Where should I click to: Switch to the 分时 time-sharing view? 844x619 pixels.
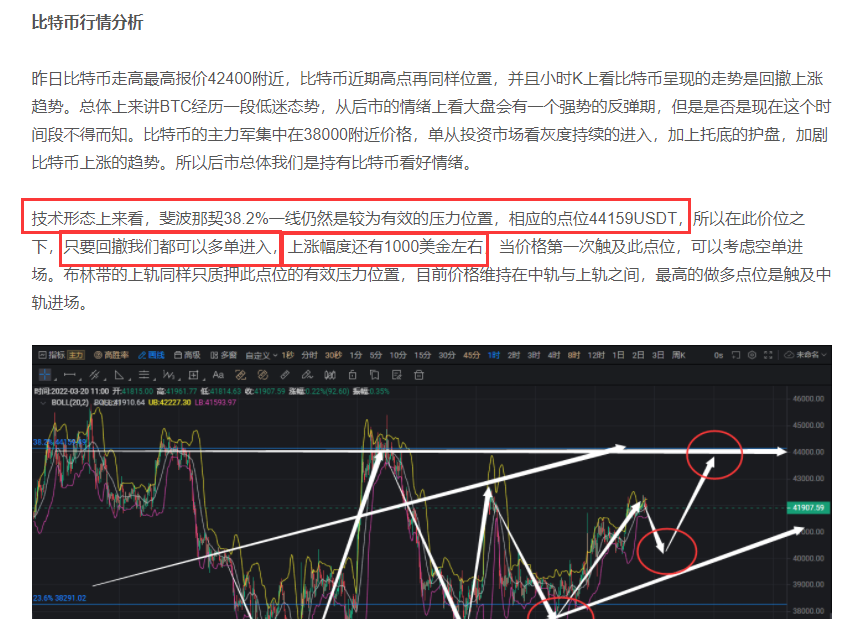(x=310, y=355)
